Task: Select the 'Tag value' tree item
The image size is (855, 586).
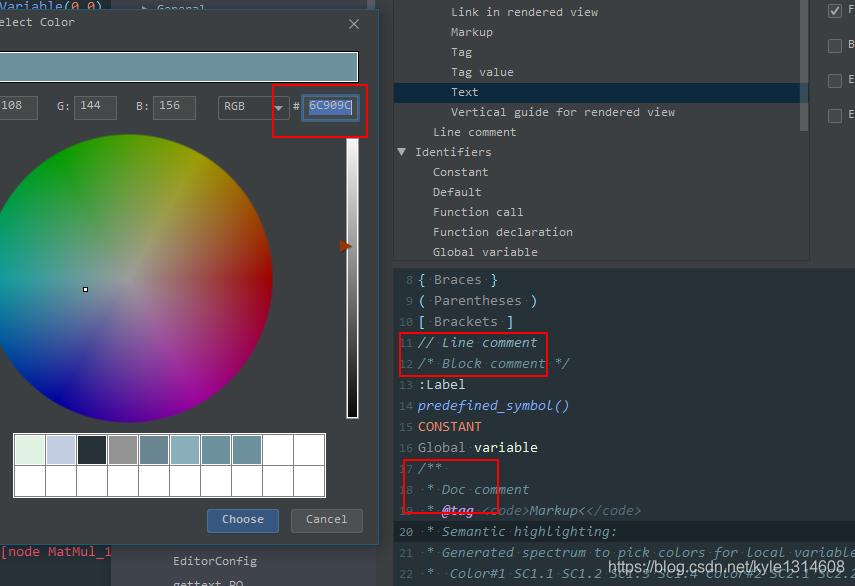Action: click(x=482, y=72)
